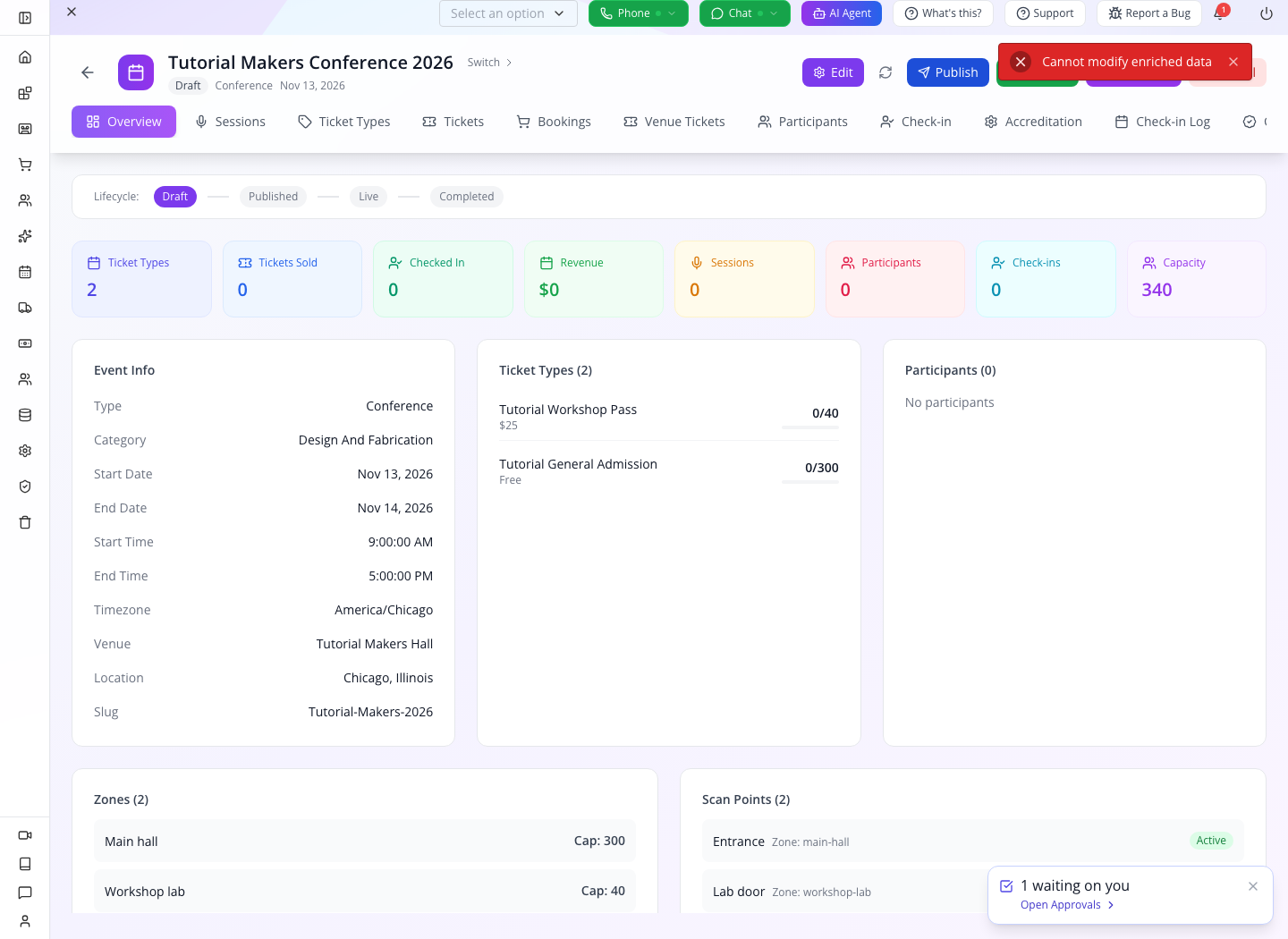
Task: Expand the Chat dropdown button
Action: pyautogui.click(x=745, y=13)
